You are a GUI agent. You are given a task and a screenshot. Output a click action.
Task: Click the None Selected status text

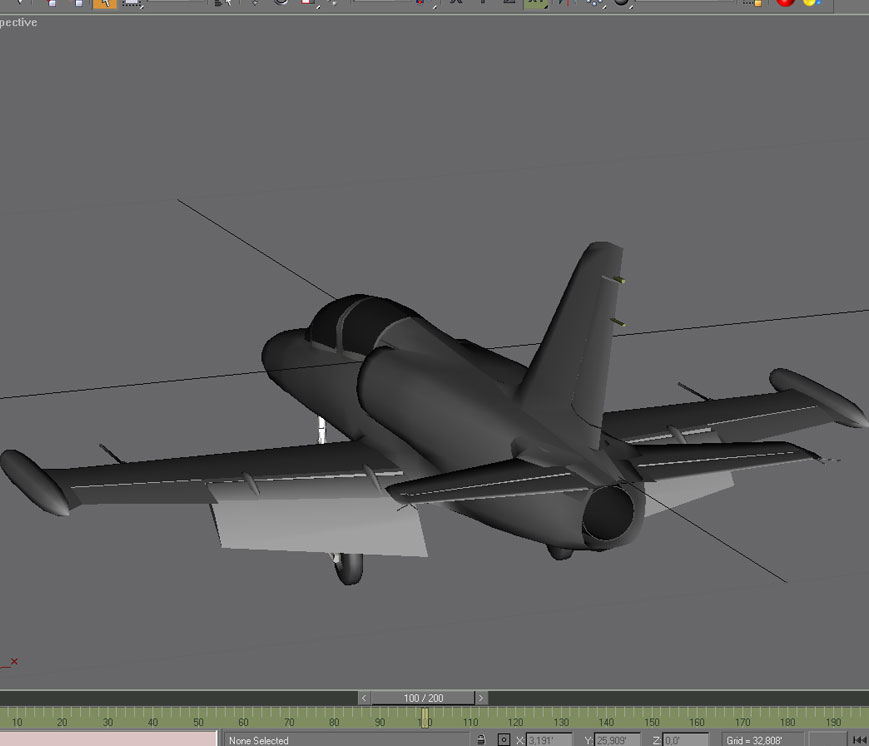tap(259, 740)
